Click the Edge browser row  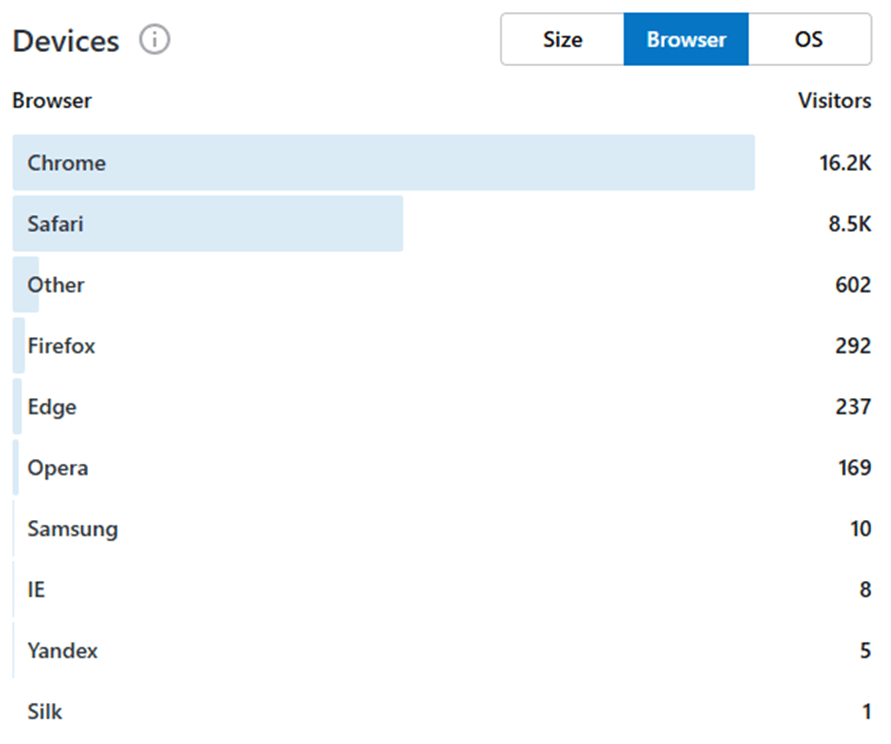click(x=52, y=407)
